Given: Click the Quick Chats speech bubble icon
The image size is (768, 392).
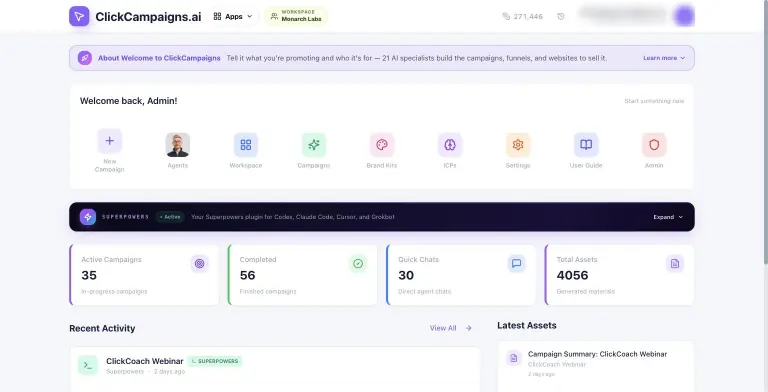Looking at the screenshot, I should [x=516, y=264].
